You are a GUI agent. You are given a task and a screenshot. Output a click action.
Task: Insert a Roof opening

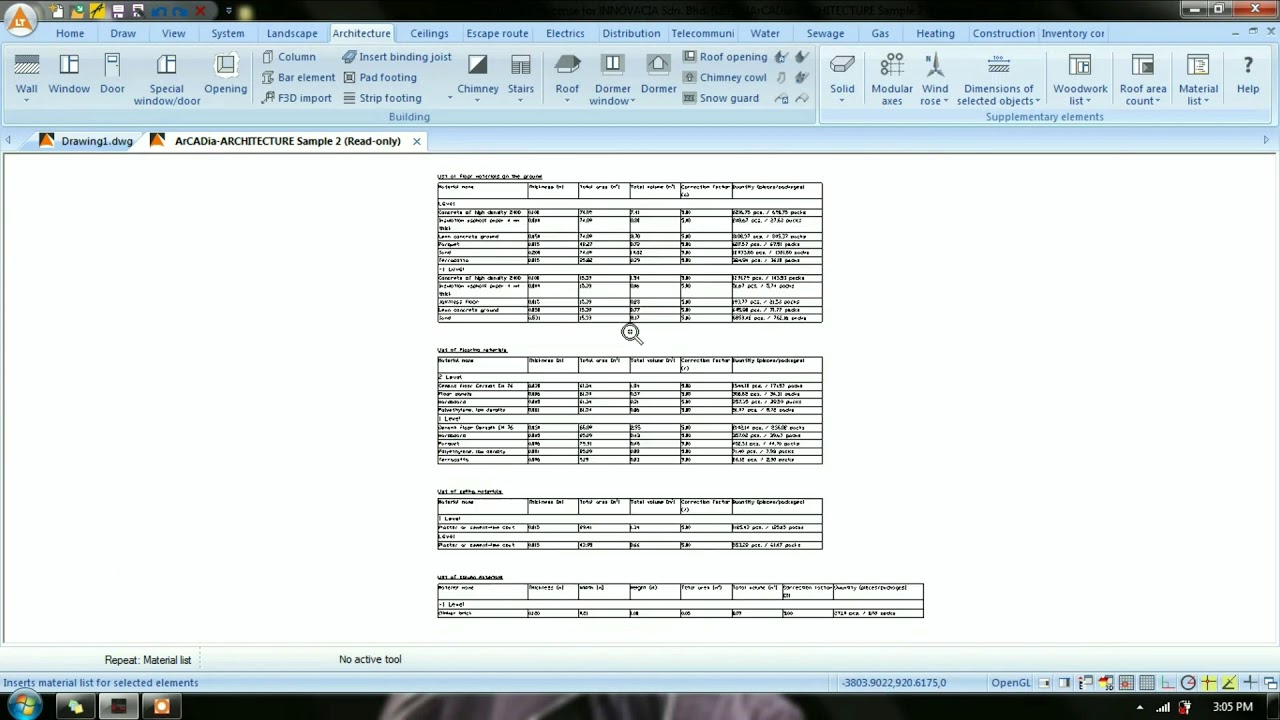coord(725,57)
